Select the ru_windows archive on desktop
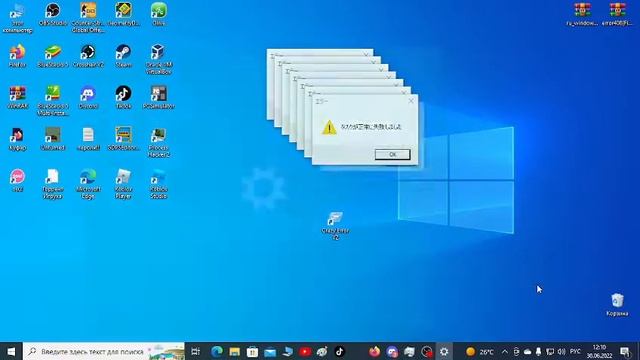640x360 pixels. click(582, 14)
